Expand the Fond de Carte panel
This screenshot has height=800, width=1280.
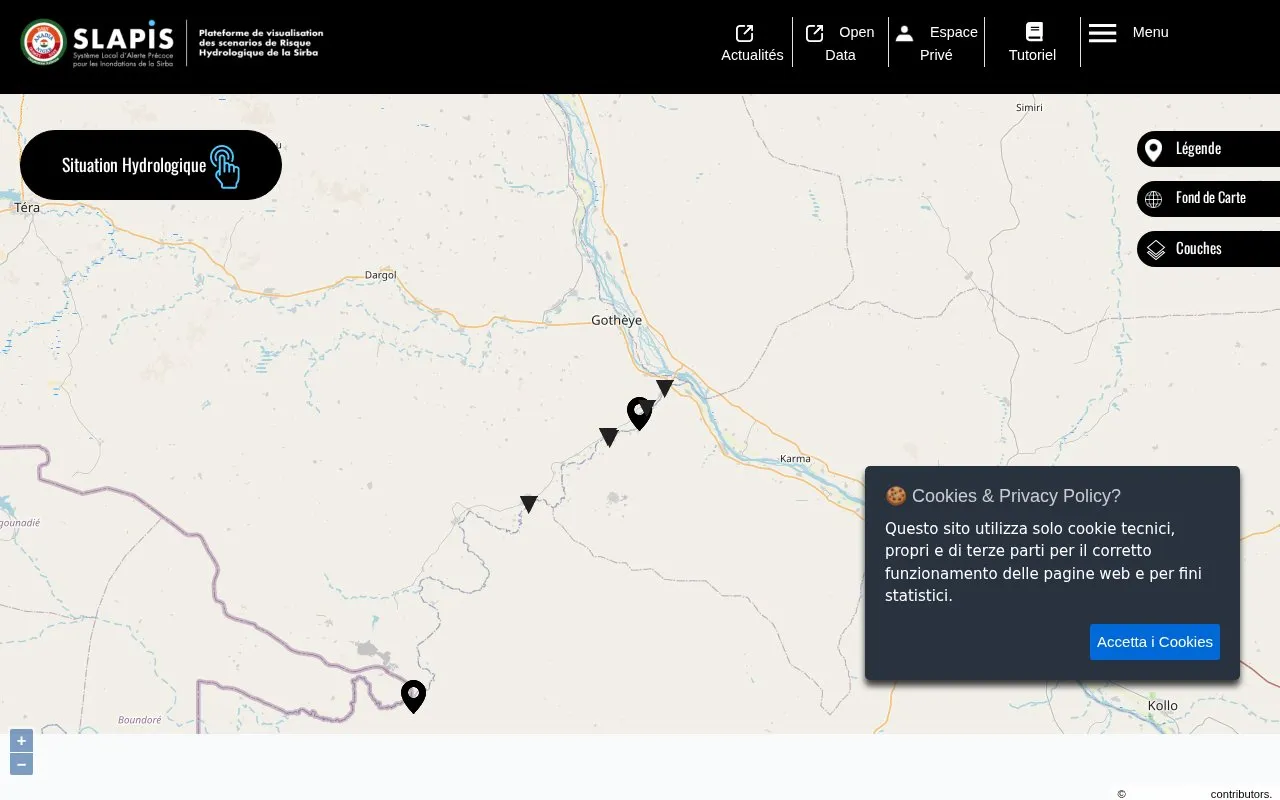pyautogui.click(x=1208, y=198)
